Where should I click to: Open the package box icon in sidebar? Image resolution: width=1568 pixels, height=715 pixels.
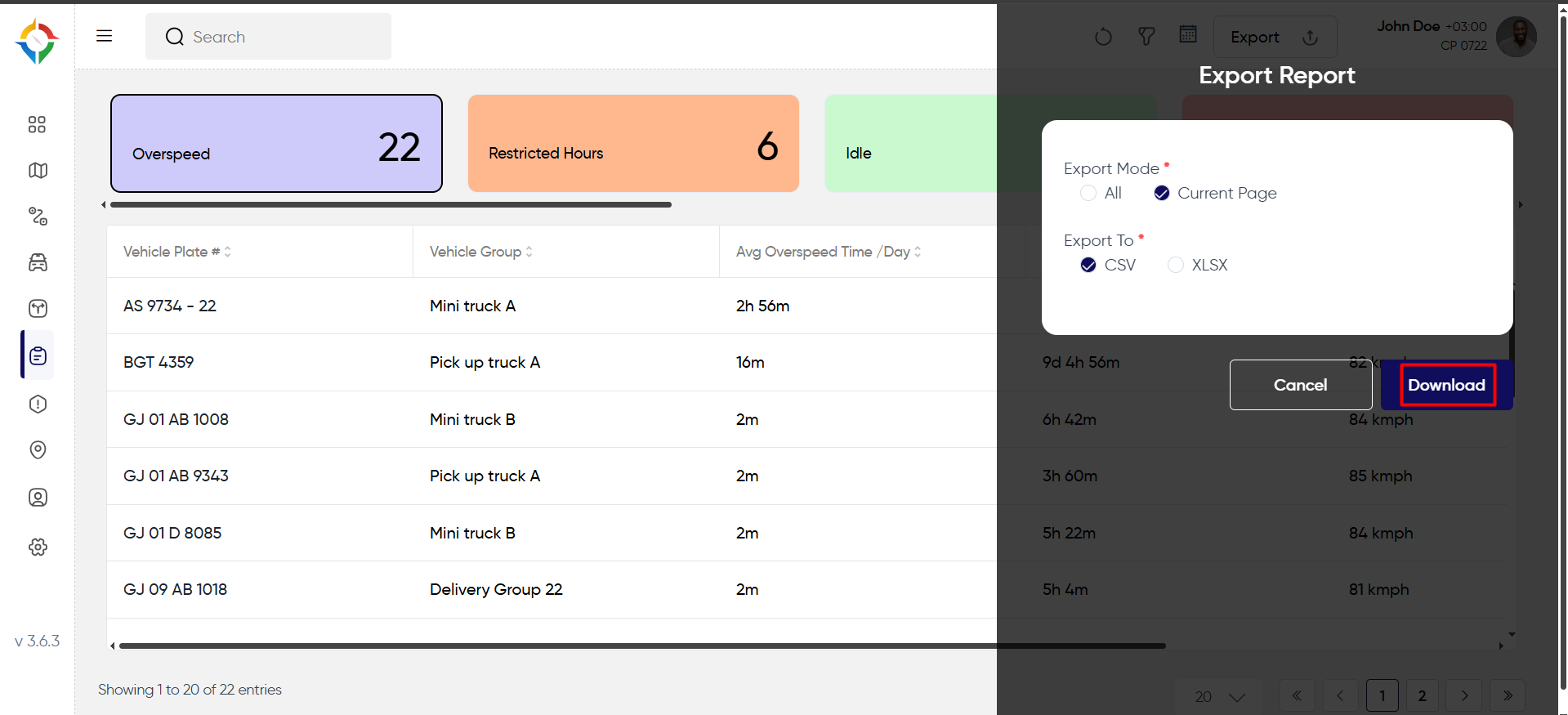tap(38, 308)
